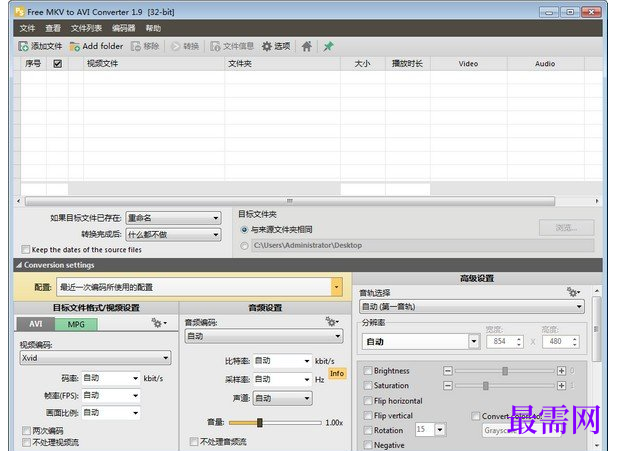Sort by 播放时长 column header
The image size is (619, 451).
(407, 64)
